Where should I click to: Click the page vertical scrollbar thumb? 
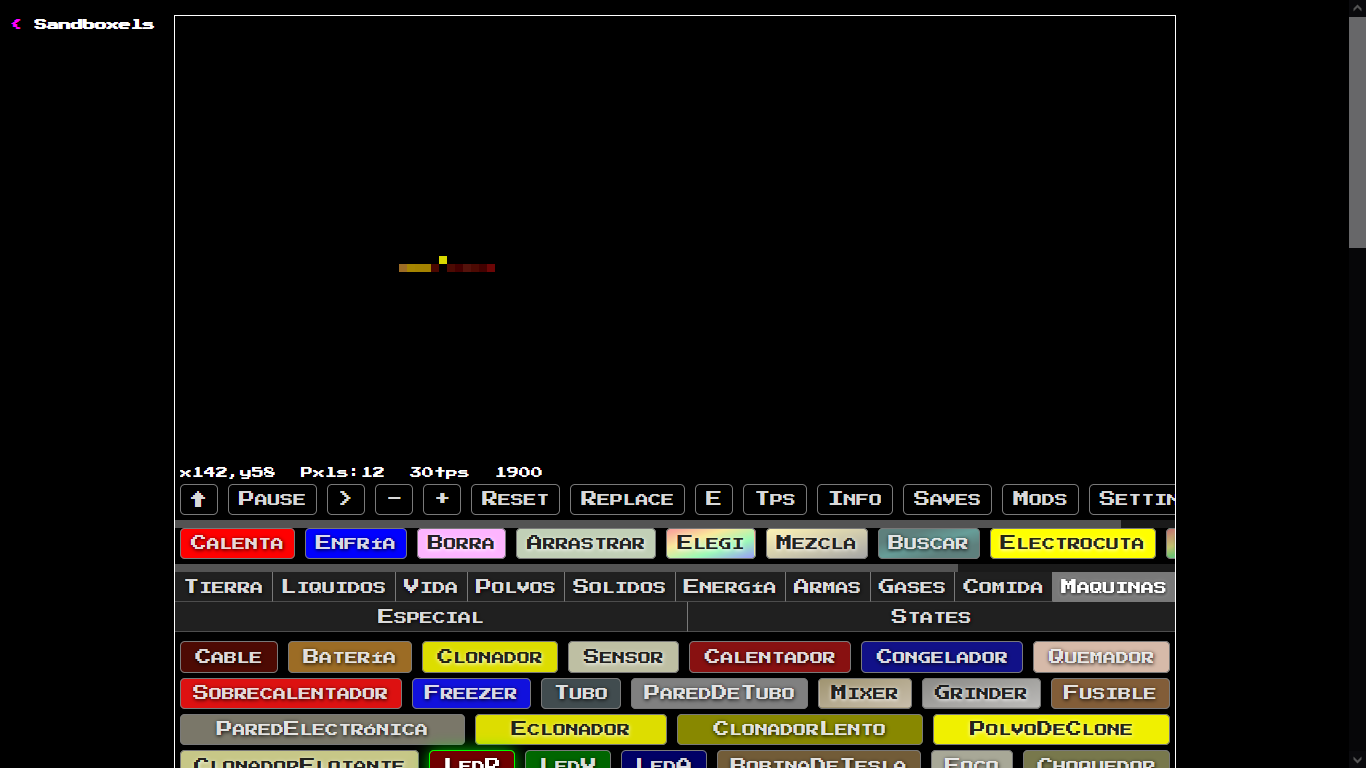(x=1357, y=132)
